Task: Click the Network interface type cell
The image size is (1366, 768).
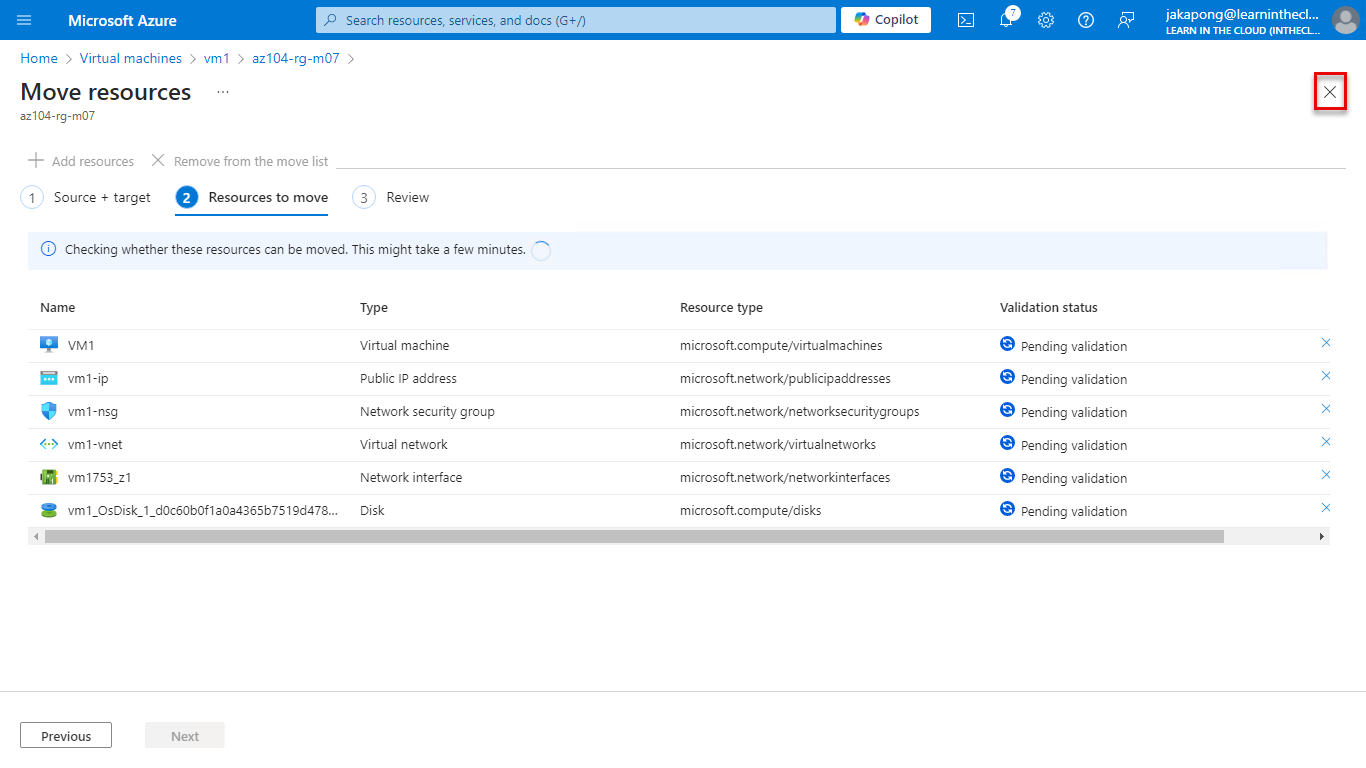Action: [x=411, y=478]
